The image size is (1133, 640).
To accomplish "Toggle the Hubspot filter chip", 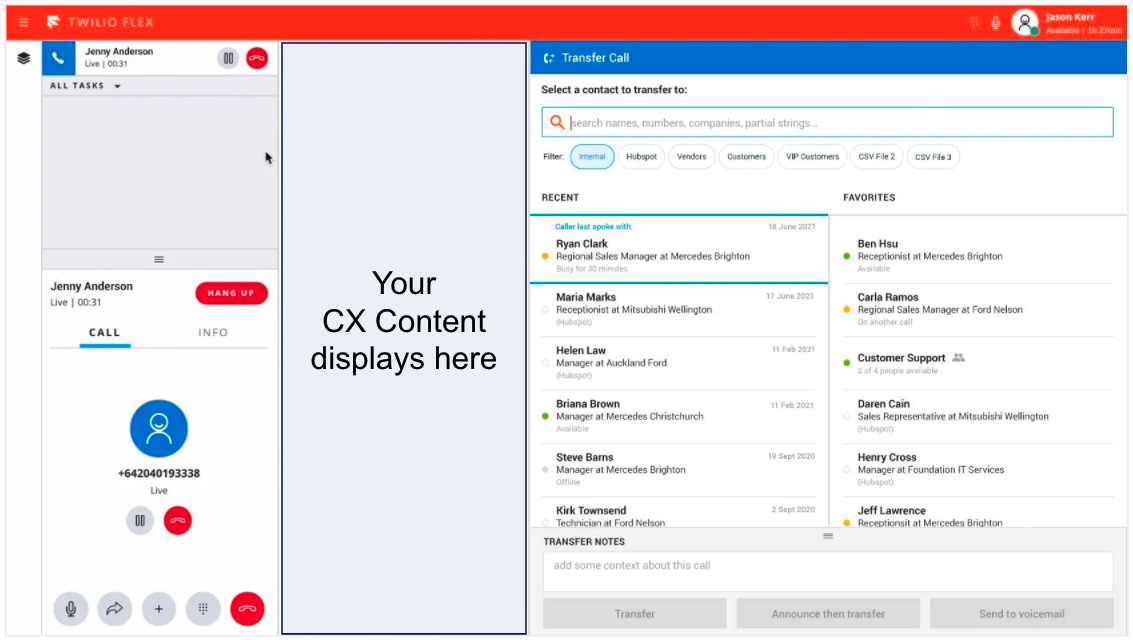I will (x=641, y=157).
